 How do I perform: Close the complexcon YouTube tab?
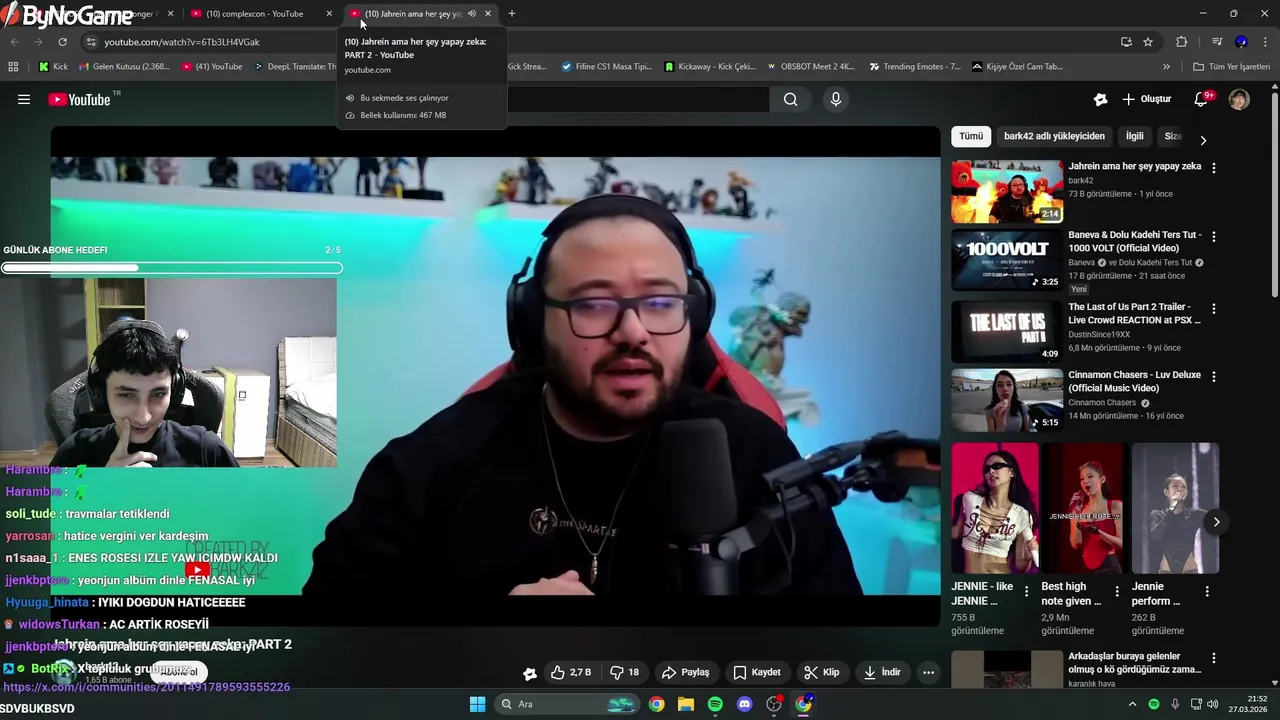329,14
